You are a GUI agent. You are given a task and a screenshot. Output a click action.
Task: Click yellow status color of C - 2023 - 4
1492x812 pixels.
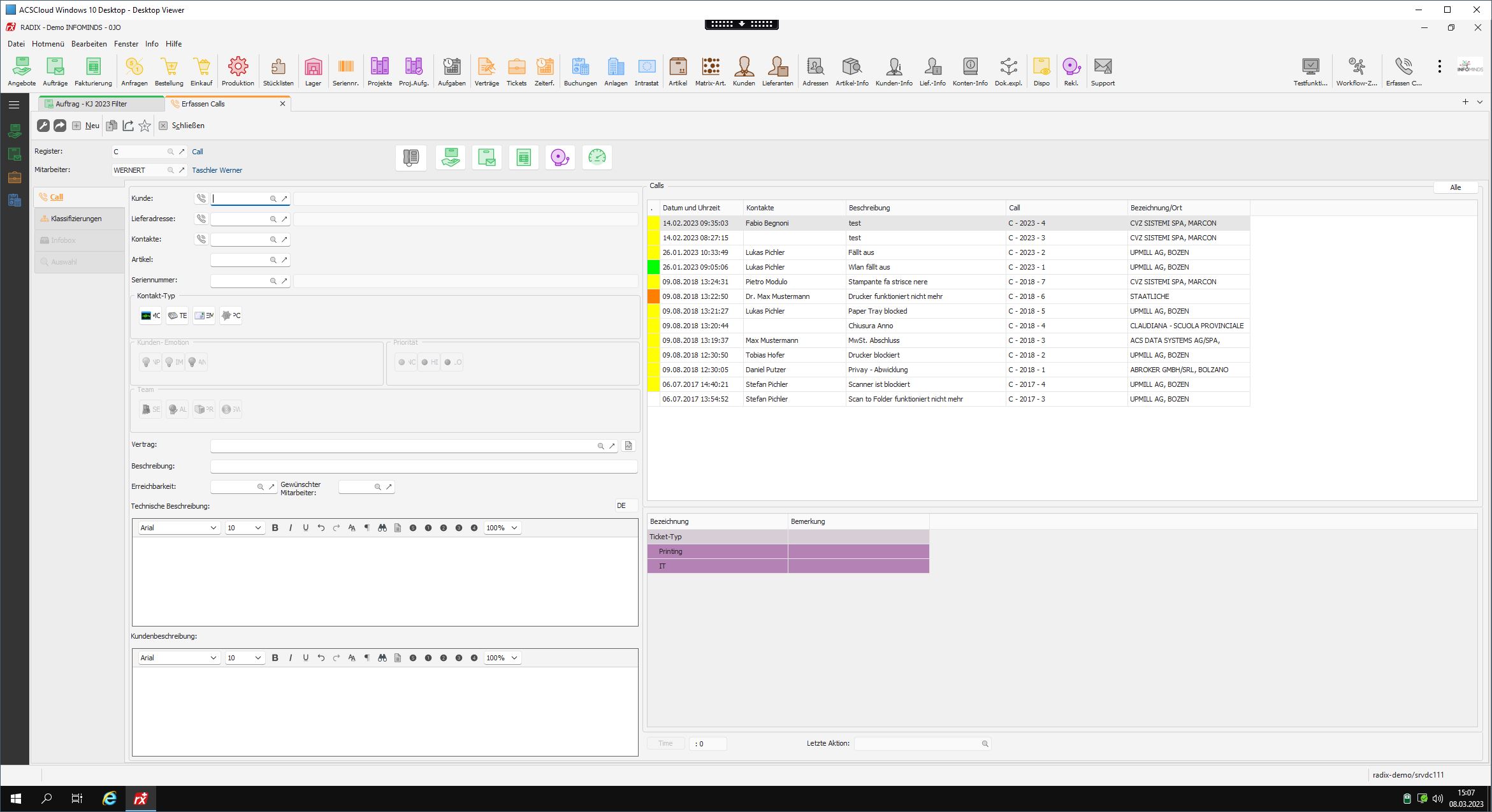click(x=653, y=223)
